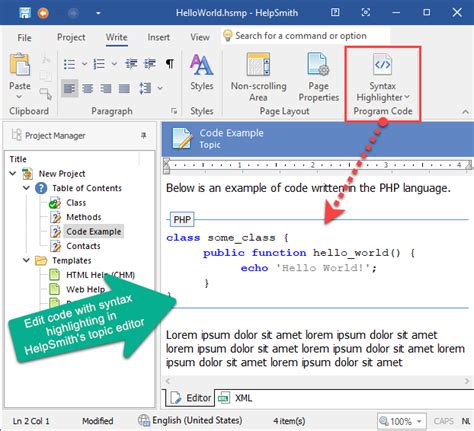Open the File menu
The width and height of the screenshot is (474, 431).
[24, 37]
